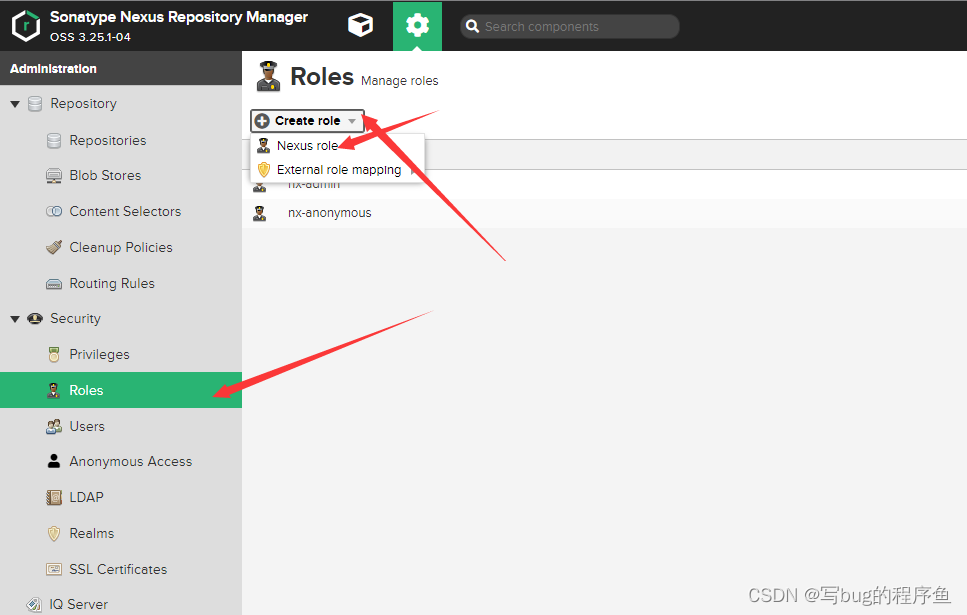Open Realms page
The image size is (967, 615).
[x=92, y=534]
